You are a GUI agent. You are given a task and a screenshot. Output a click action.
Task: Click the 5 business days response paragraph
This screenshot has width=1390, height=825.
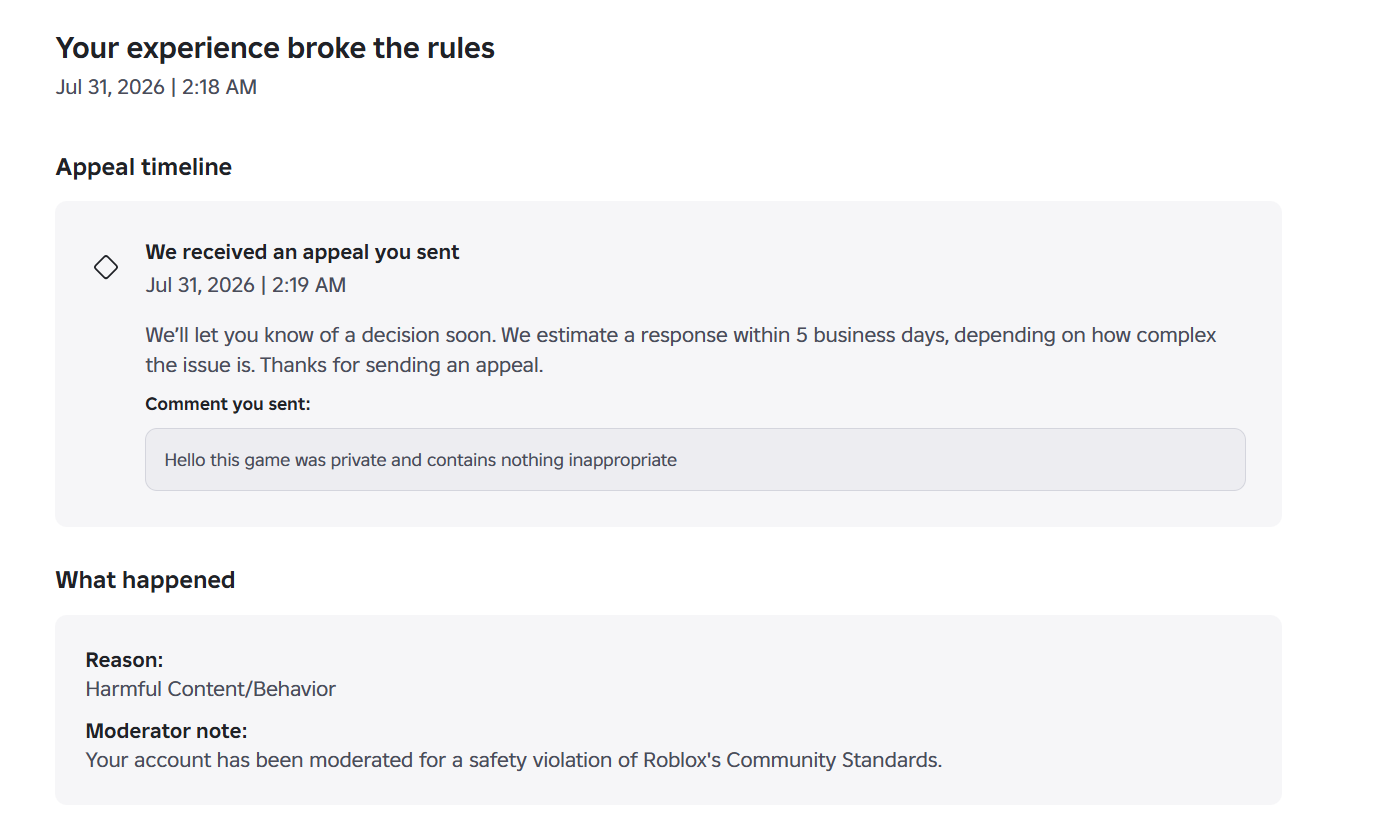tap(681, 350)
